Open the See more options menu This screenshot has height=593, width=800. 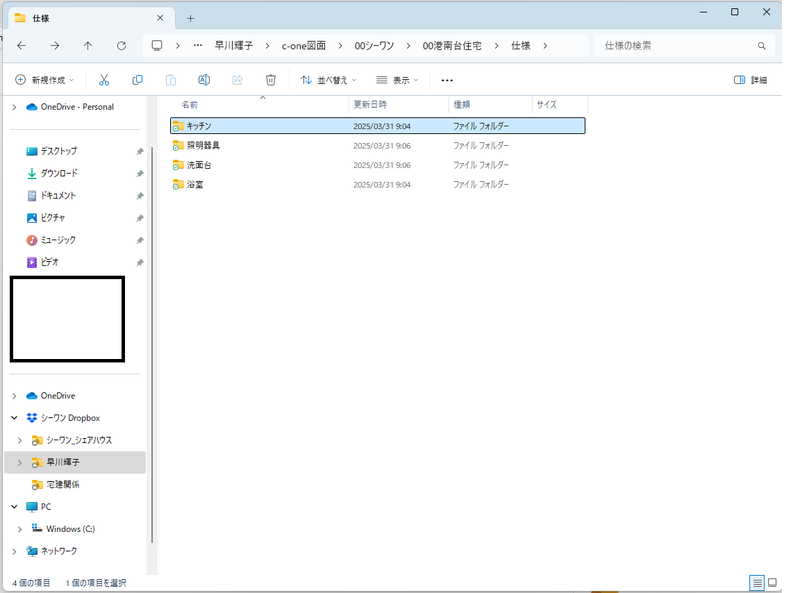pyautogui.click(x=447, y=80)
